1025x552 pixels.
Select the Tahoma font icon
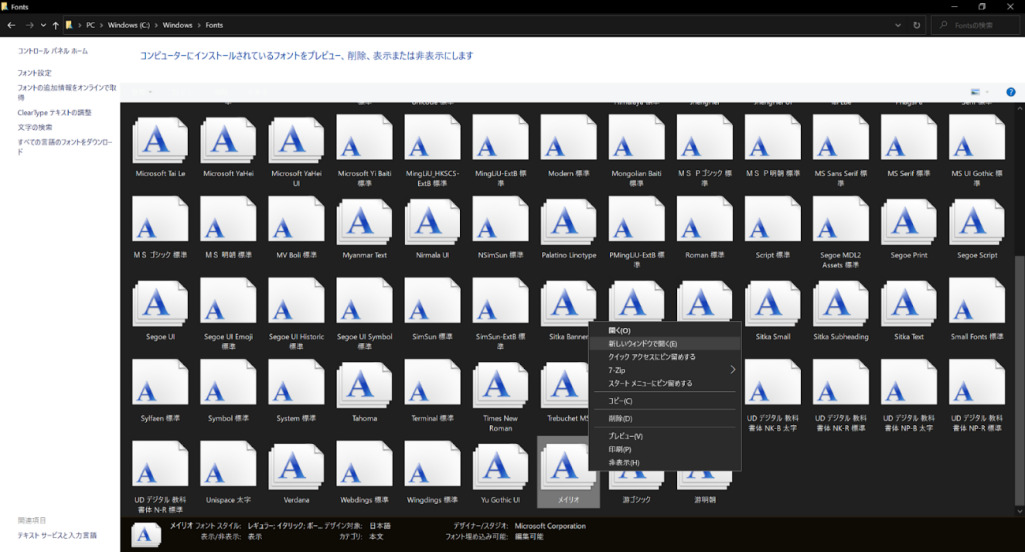pyautogui.click(x=364, y=385)
